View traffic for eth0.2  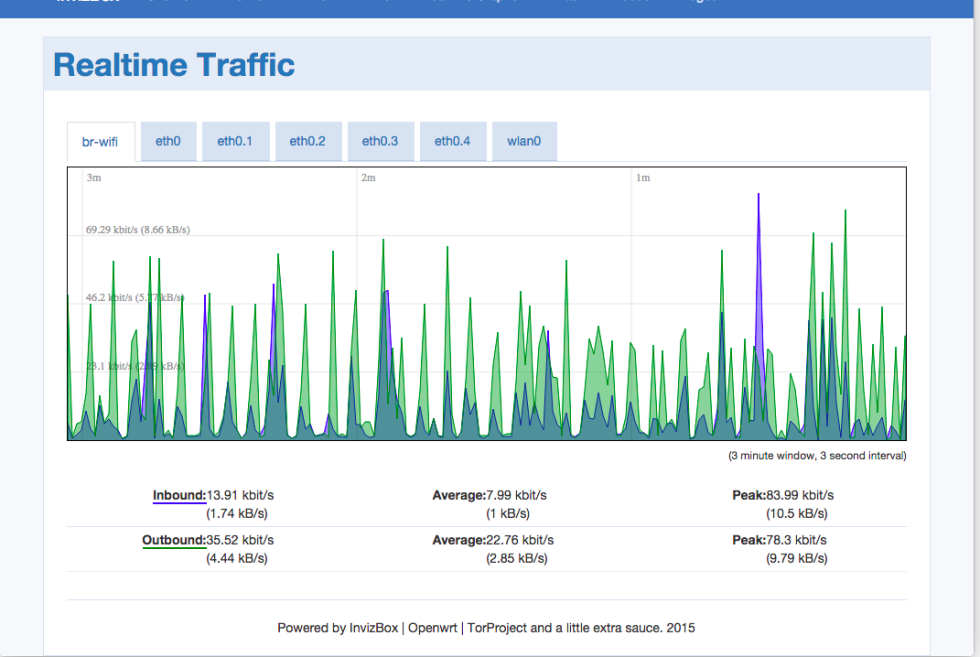pos(308,141)
